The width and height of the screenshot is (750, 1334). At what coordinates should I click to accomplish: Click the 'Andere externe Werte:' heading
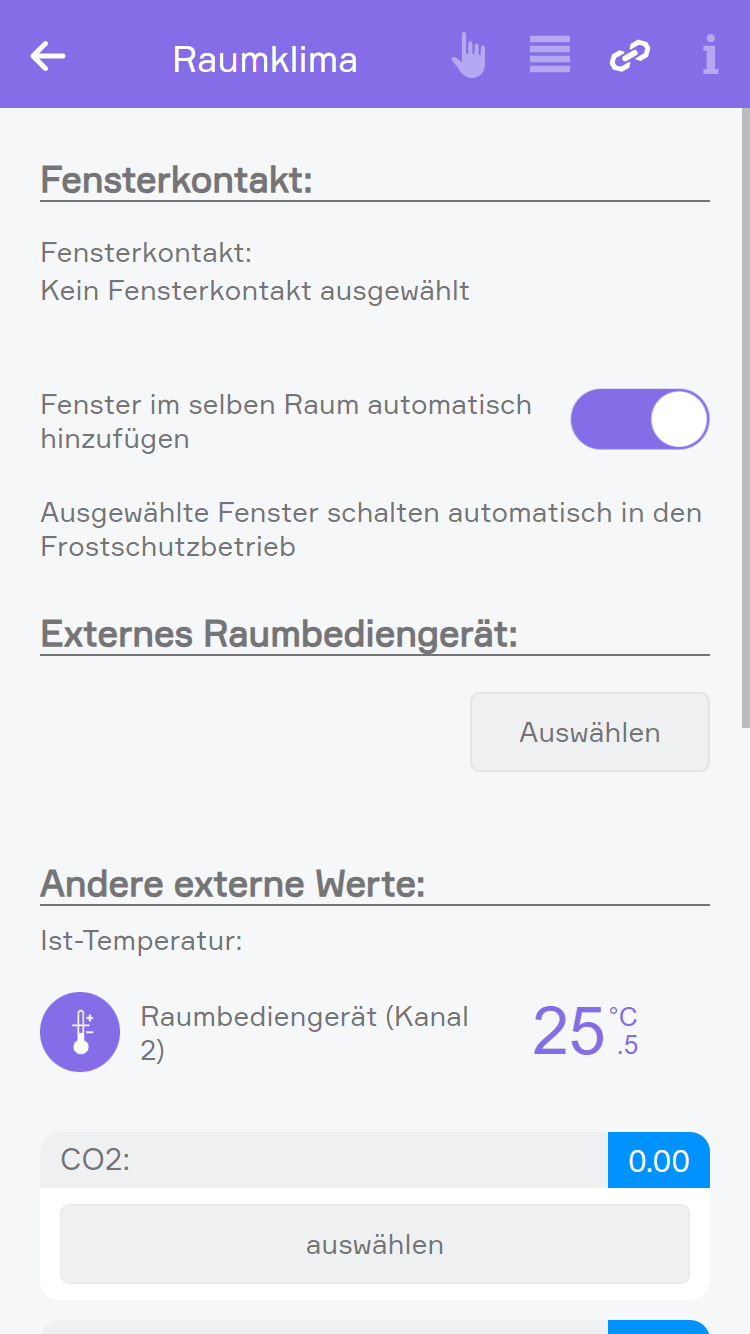(233, 884)
